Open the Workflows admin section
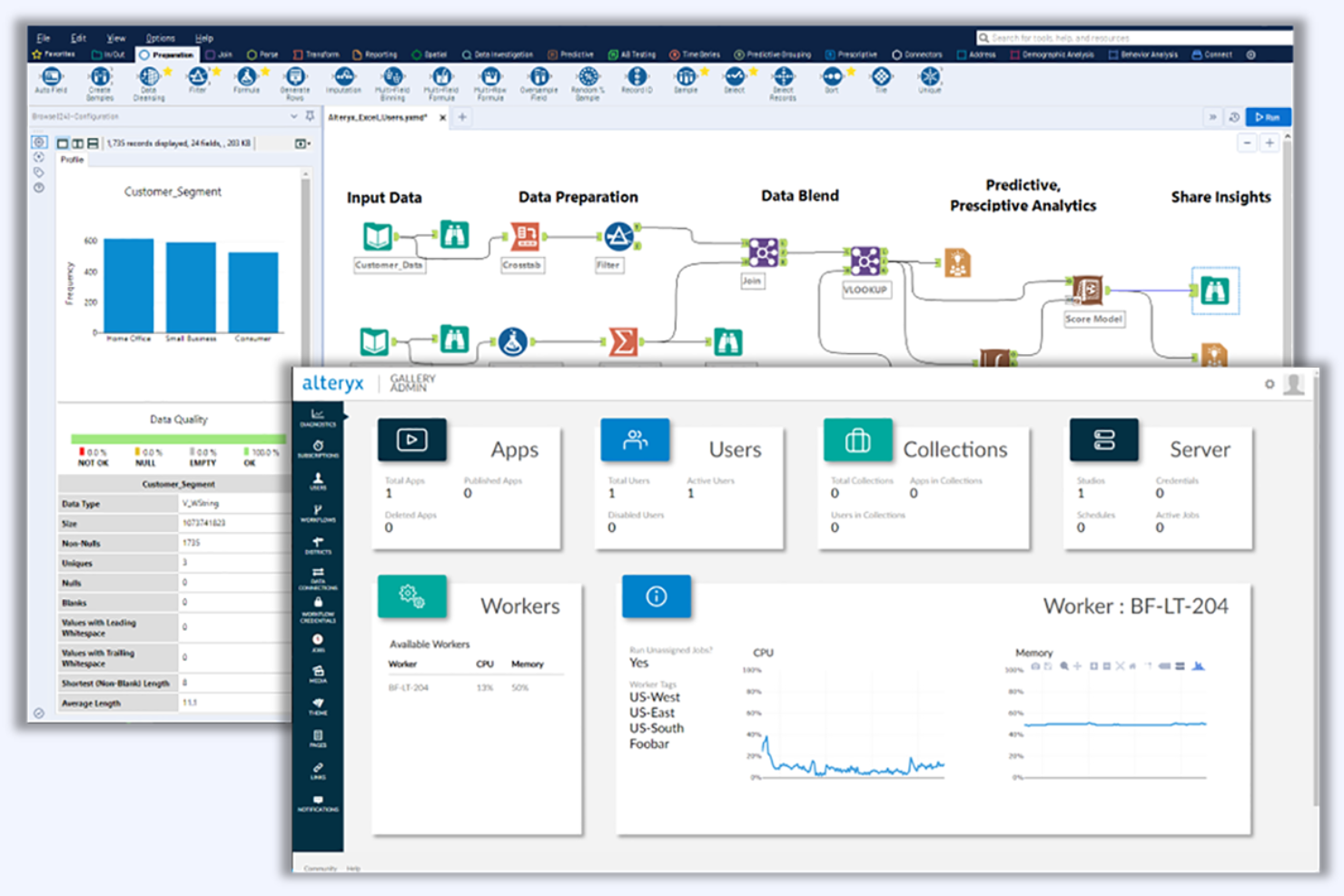This screenshot has width=1344, height=896. (317, 507)
